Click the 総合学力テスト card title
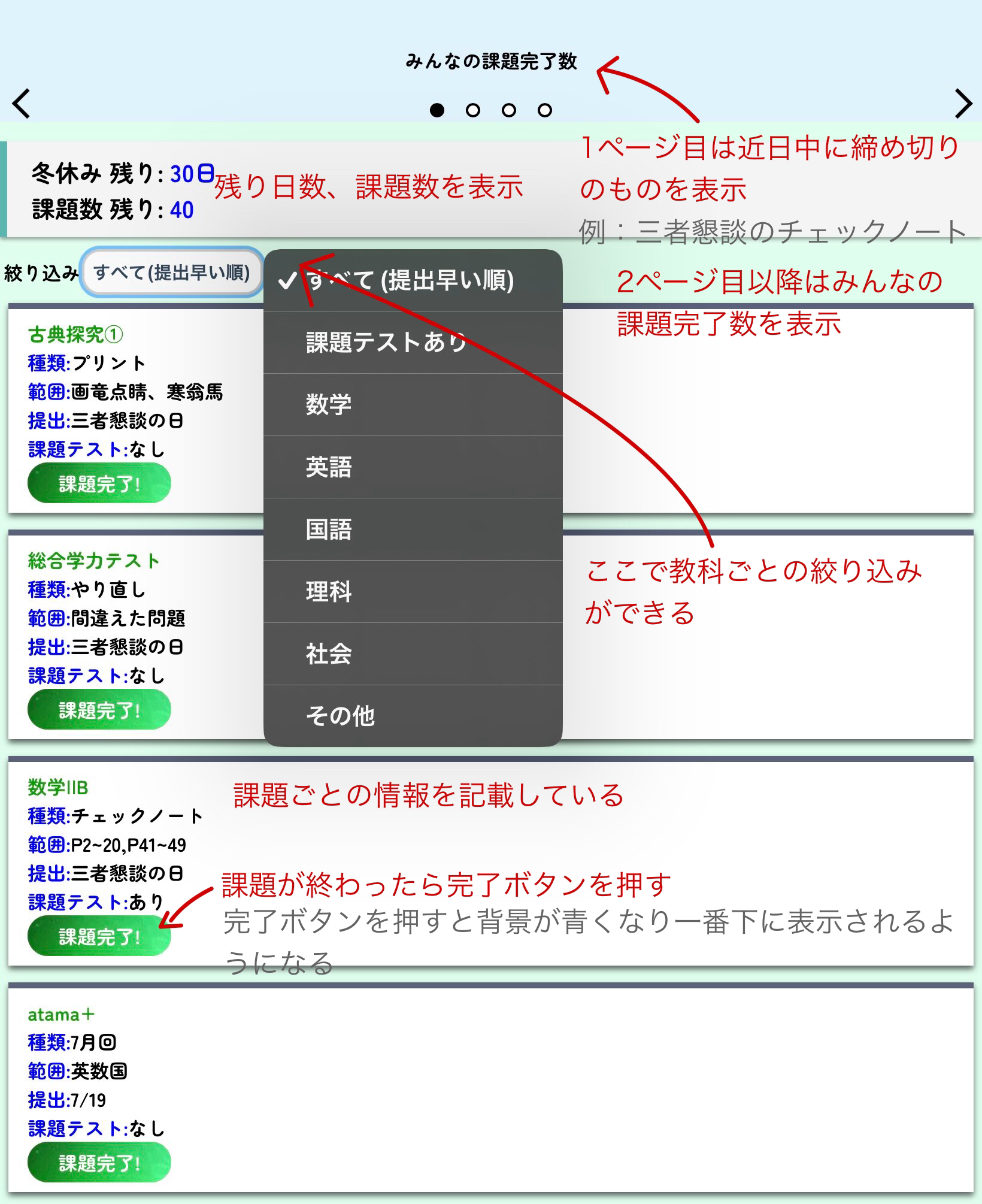This screenshot has width=982, height=1204. (x=94, y=561)
